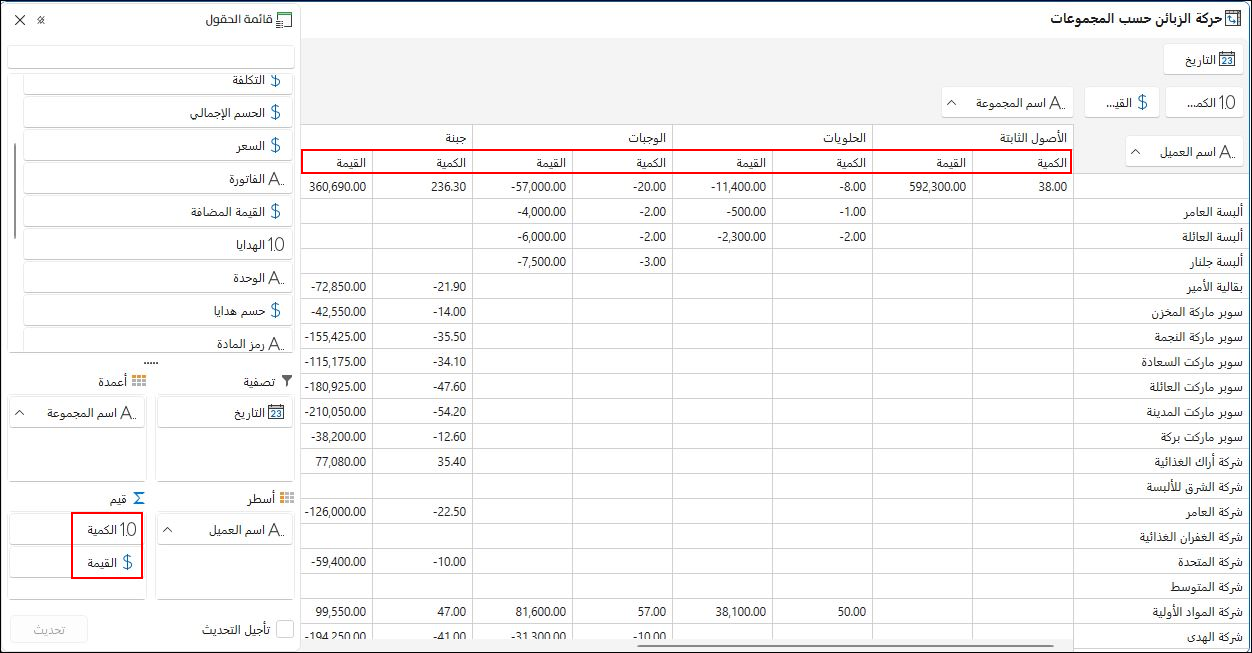1252x653 pixels.
Task: Select the سوبر ماركة المخزن row header
Action: 1160,312
